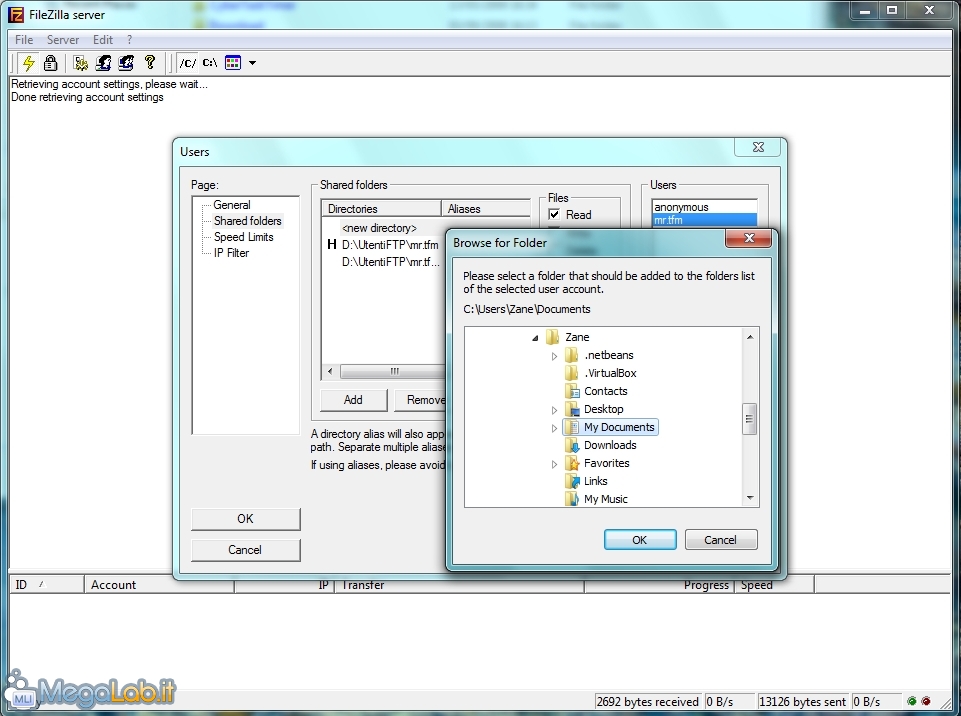Expand the Favorites folder node

(x=554, y=464)
